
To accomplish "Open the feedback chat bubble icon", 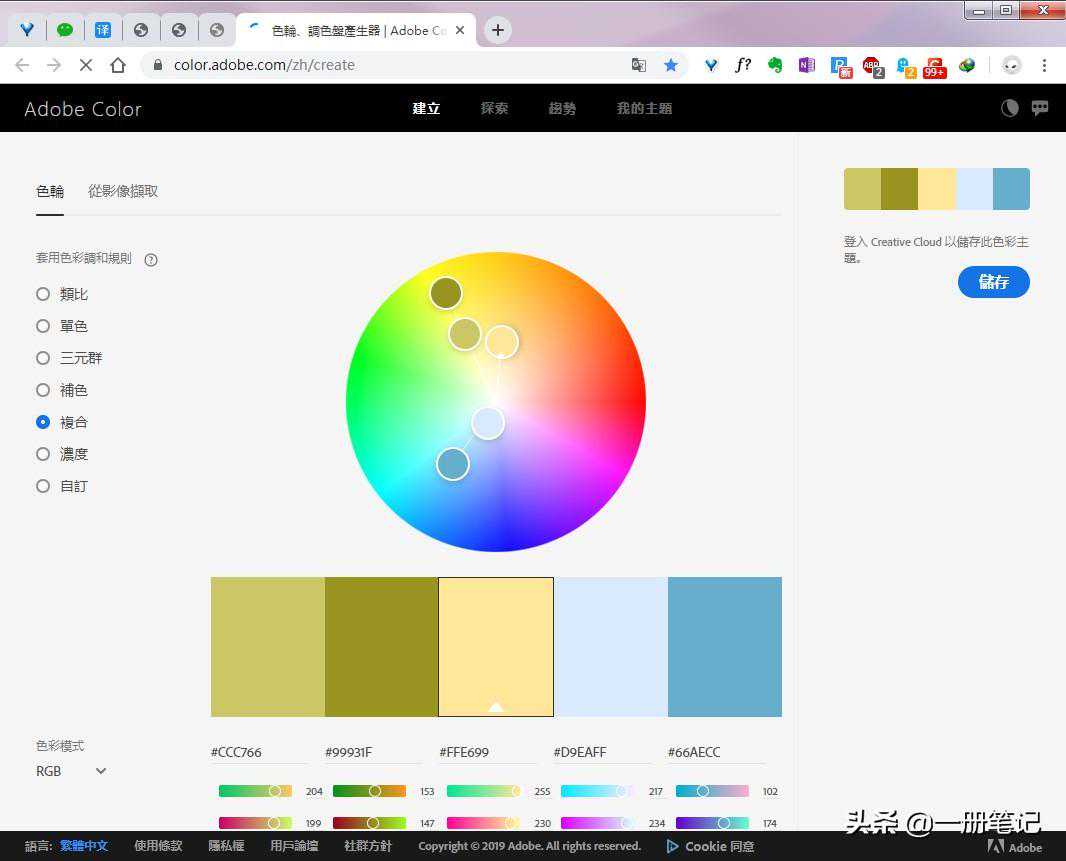I will (1040, 108).
